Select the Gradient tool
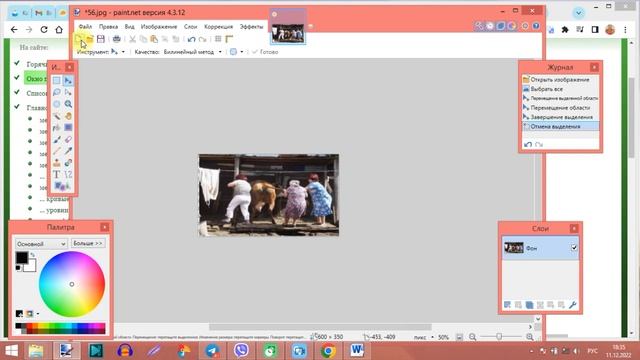This screenshot has width=640, height=360. [68, 128]
